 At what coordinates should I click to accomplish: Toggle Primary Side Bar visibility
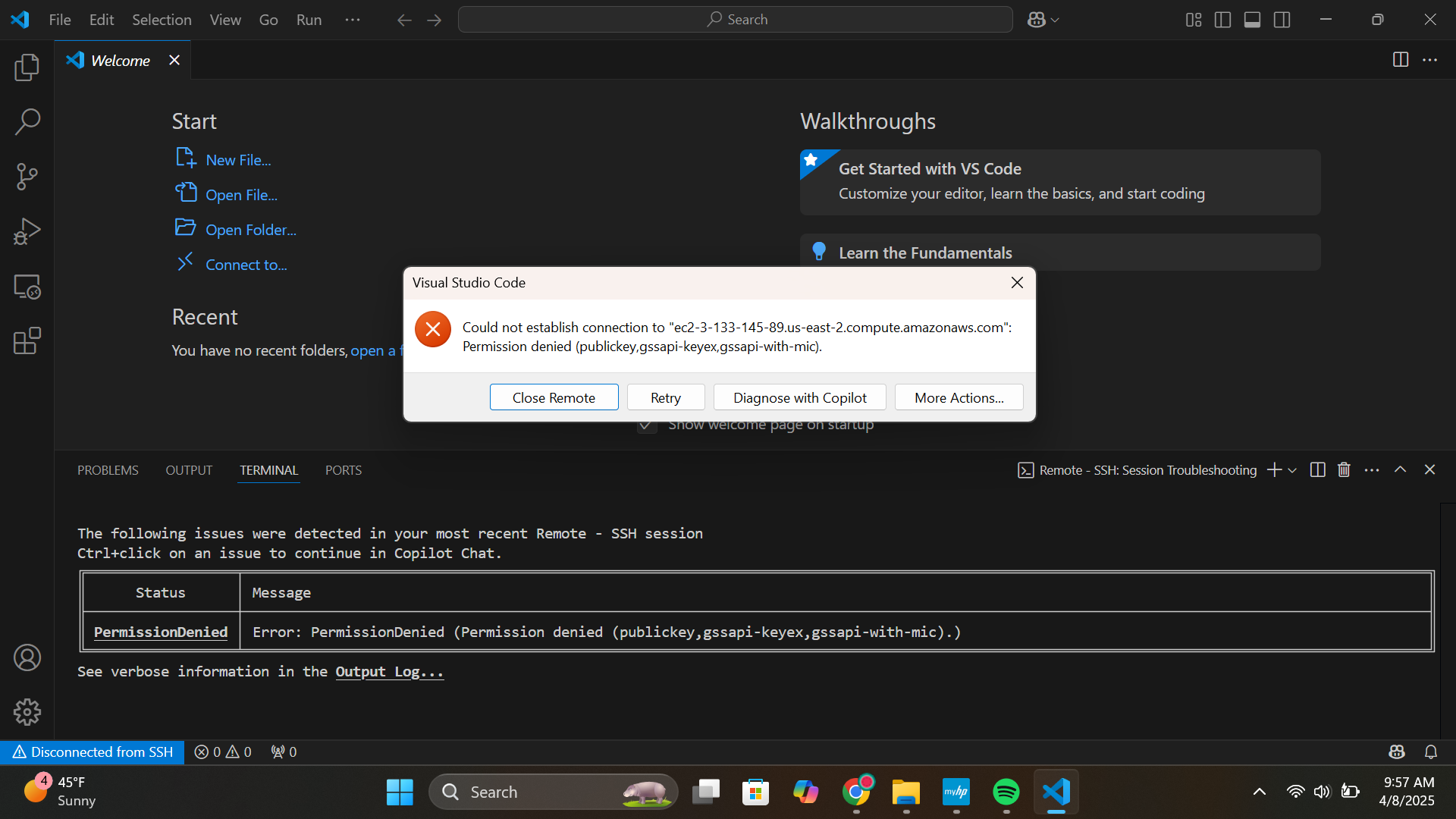(x=1222, y=20)
